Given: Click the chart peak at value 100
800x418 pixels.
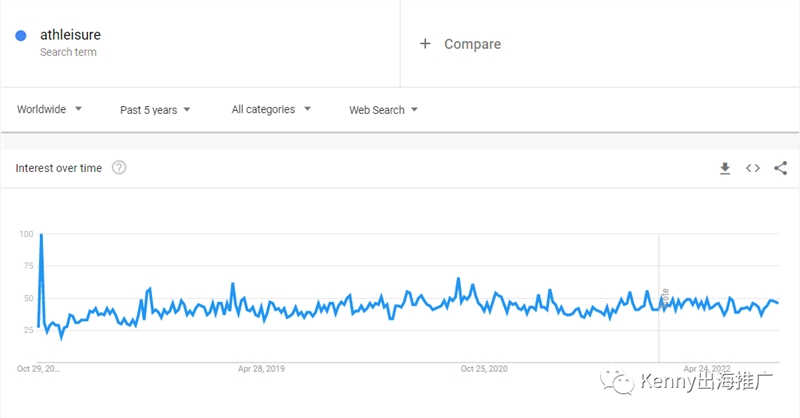Looking at the screenshot, I should (x=41, y=234).
